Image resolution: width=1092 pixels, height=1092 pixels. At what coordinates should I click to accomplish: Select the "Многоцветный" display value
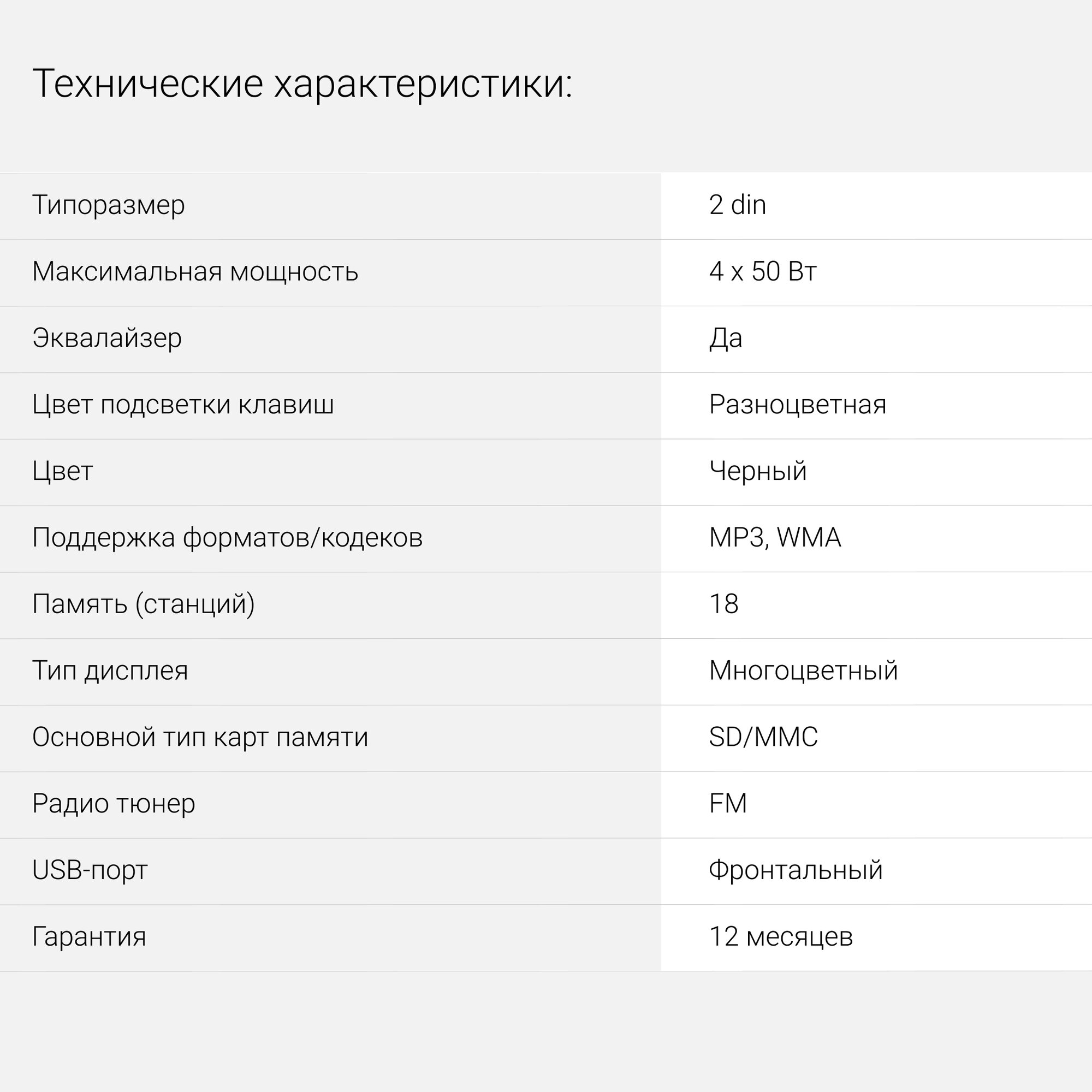[x=803, y=671]
